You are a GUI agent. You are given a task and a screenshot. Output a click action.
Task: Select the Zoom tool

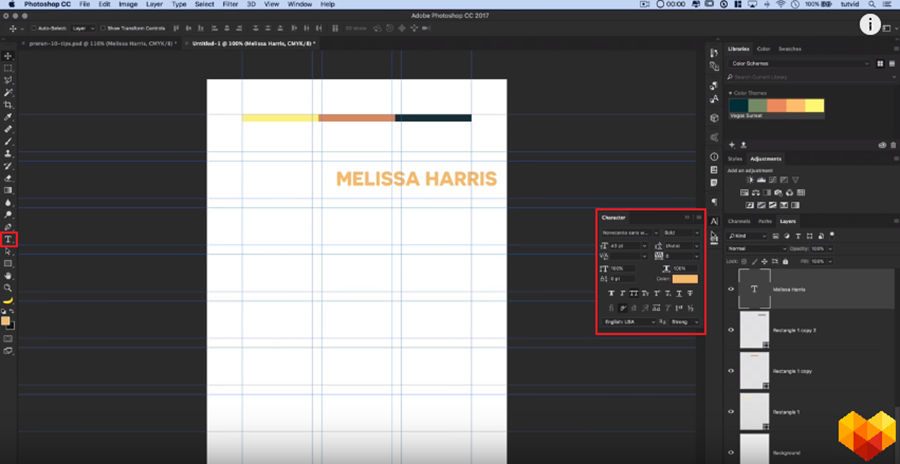point(9,287)
